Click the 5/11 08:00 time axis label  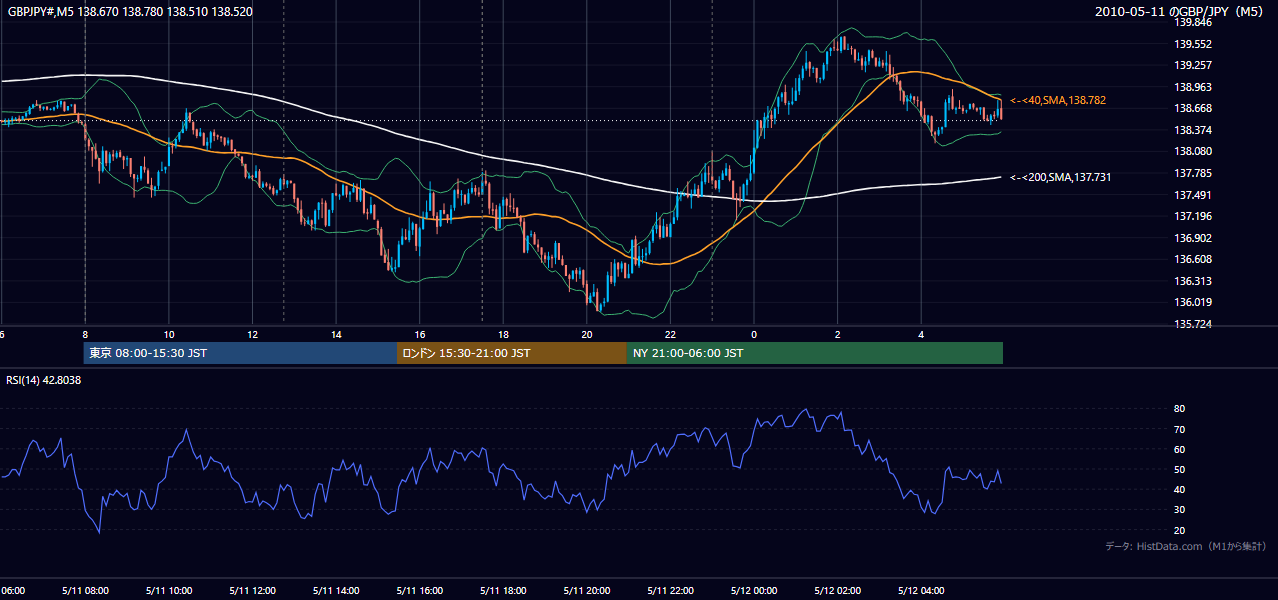click(x=85, y=590)
